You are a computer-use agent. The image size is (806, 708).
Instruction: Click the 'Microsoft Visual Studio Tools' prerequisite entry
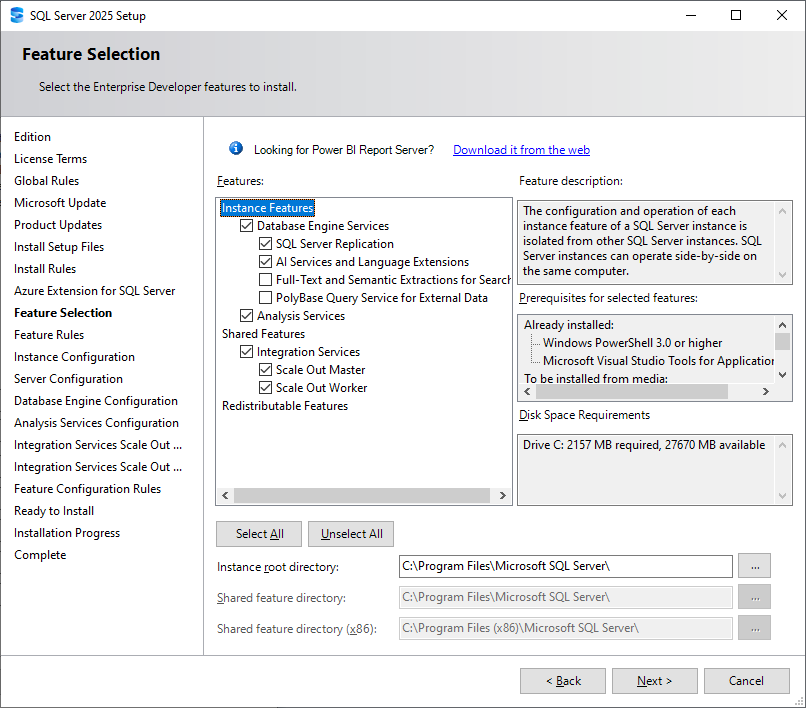coord(658,361)
